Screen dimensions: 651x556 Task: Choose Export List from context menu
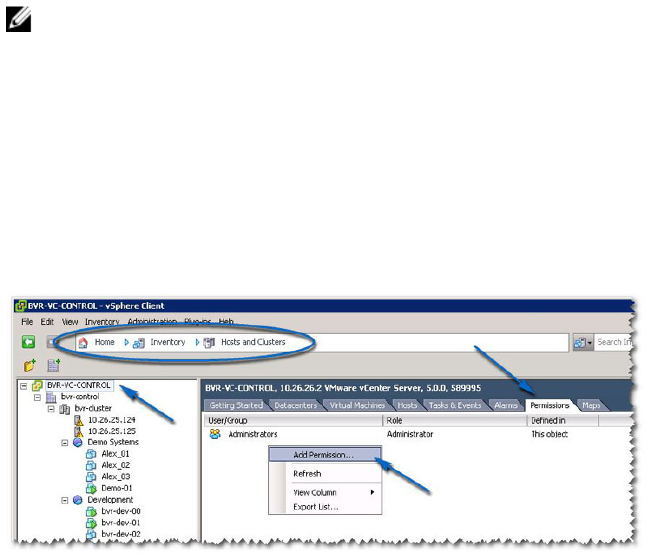tap(325, 507)
